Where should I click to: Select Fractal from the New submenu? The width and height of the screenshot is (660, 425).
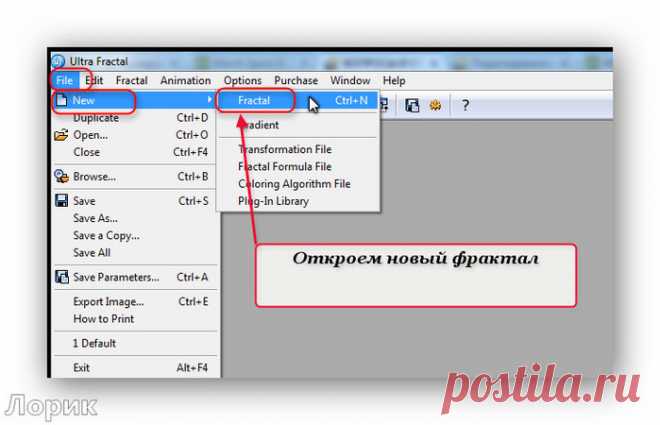click(x=254, y=101)
